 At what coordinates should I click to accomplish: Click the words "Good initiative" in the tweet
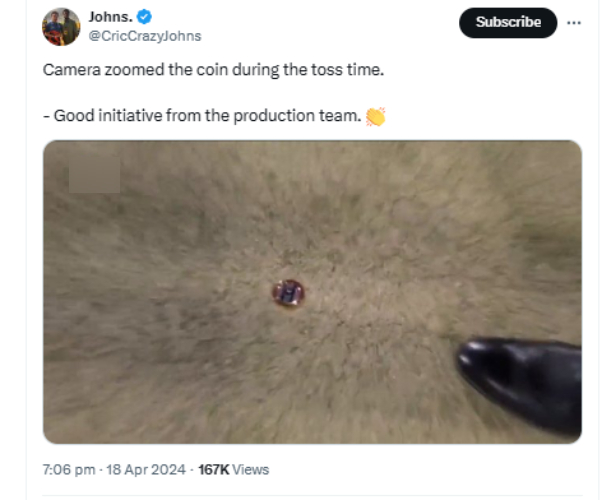[103, 116]
